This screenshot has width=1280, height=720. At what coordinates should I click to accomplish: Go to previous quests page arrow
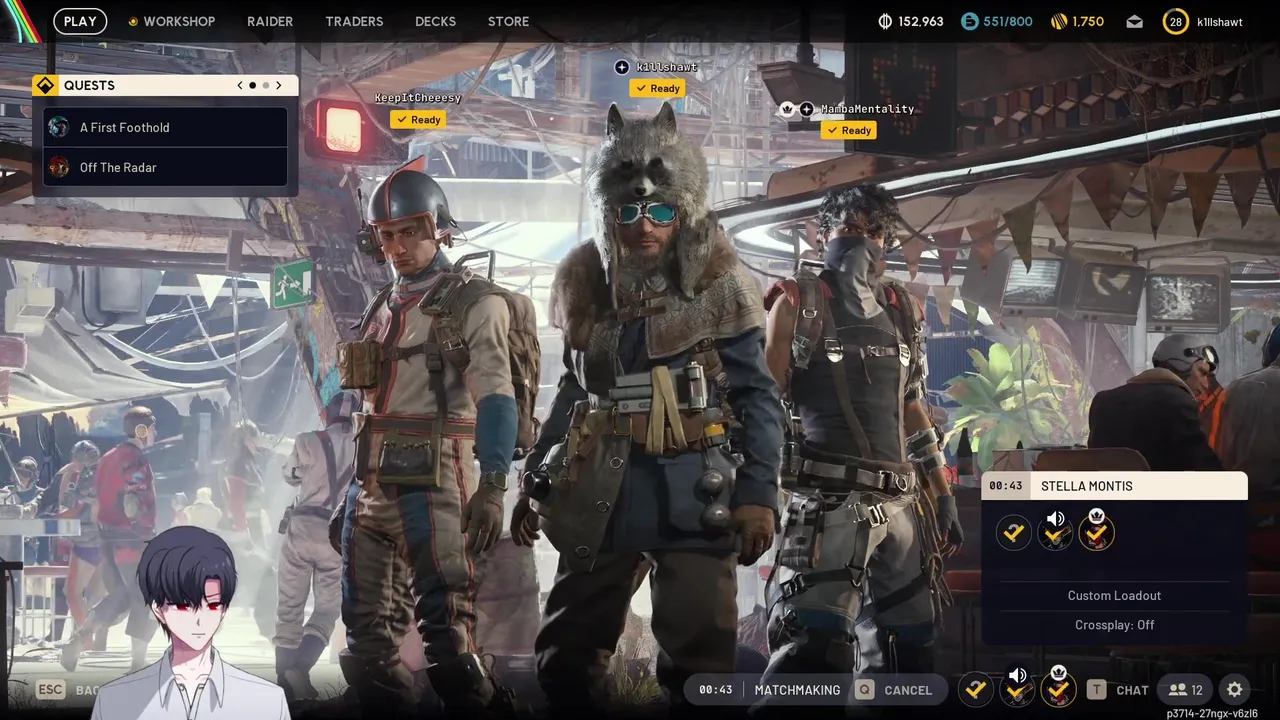click(x=240, y=85)
